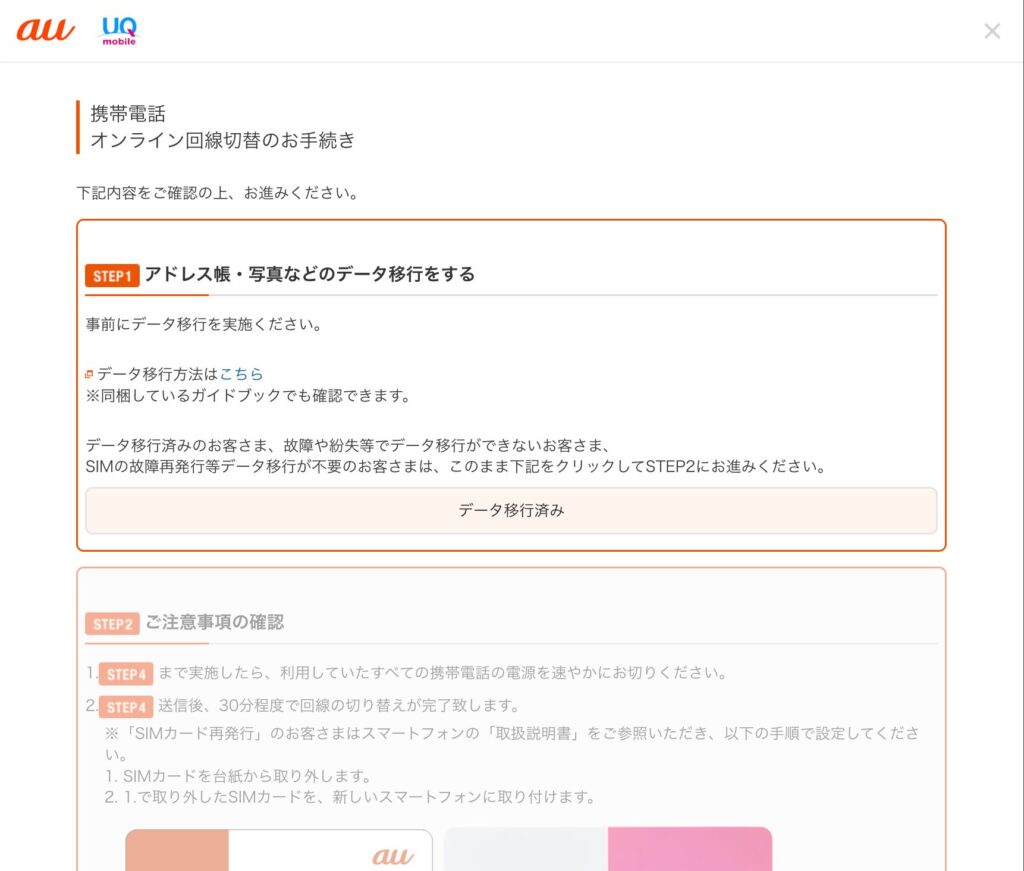
Task: Click the 携帯電話 title line
Action: point(128,114)
